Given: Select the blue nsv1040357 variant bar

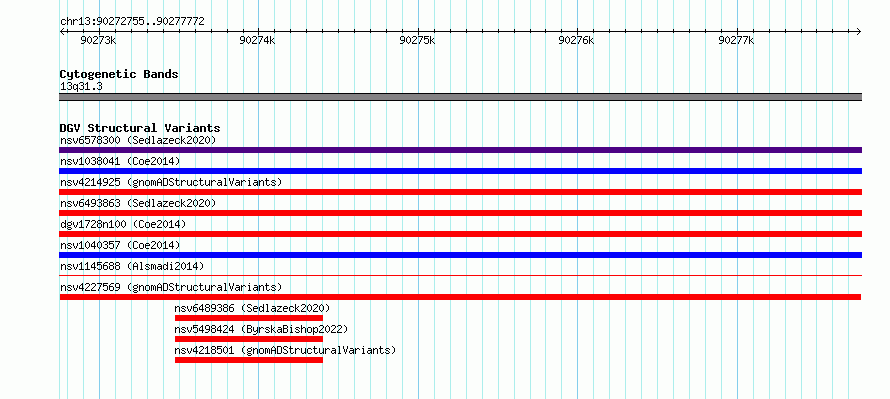Looking at the screenshot, I should pos(460,255).
